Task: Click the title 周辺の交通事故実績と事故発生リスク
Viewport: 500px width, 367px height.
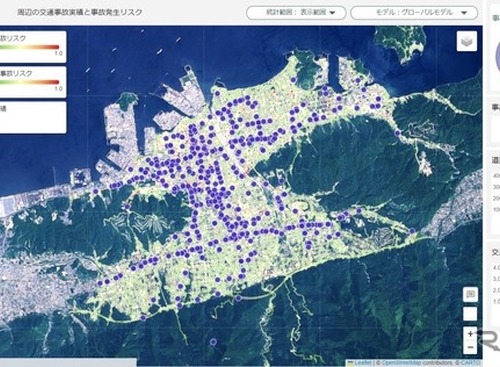Action: pos(80,12)
